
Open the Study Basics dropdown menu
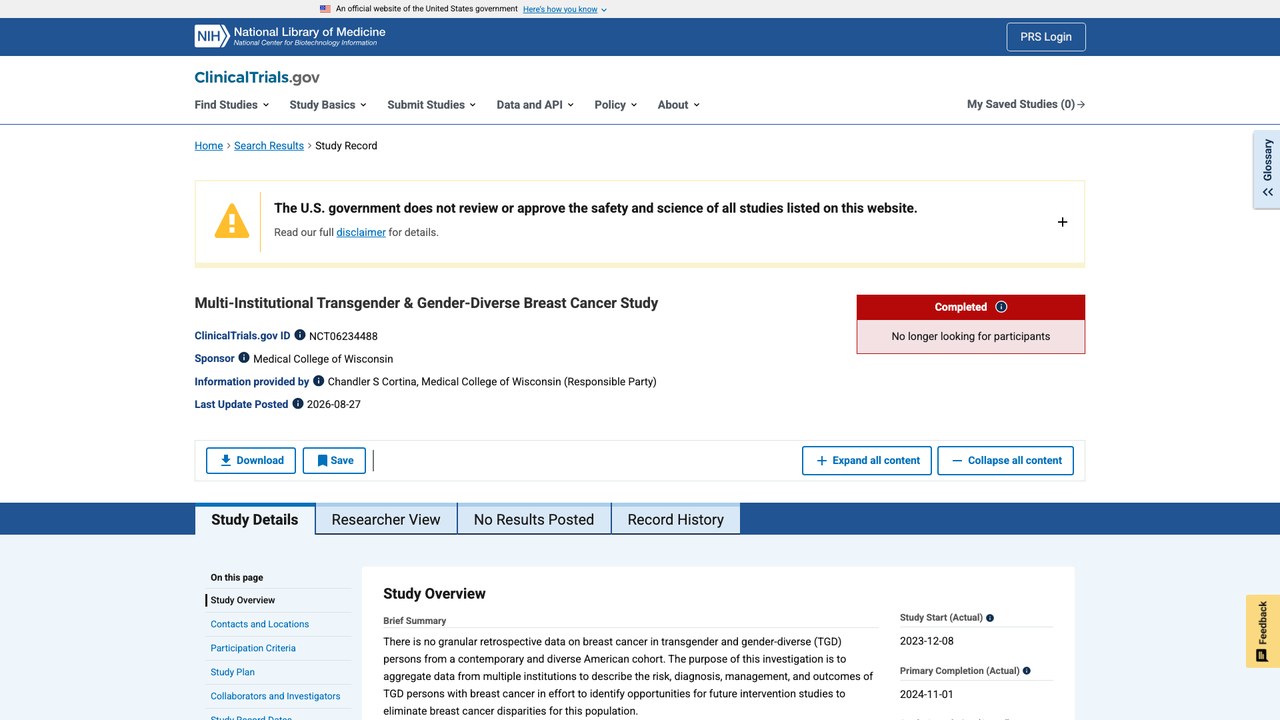coord(328,105)
